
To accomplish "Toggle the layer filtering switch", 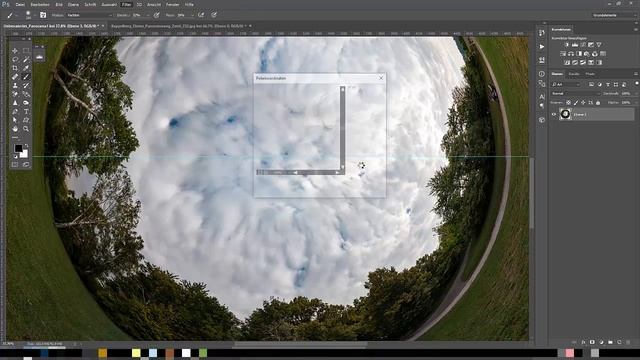I will point(636,84).
